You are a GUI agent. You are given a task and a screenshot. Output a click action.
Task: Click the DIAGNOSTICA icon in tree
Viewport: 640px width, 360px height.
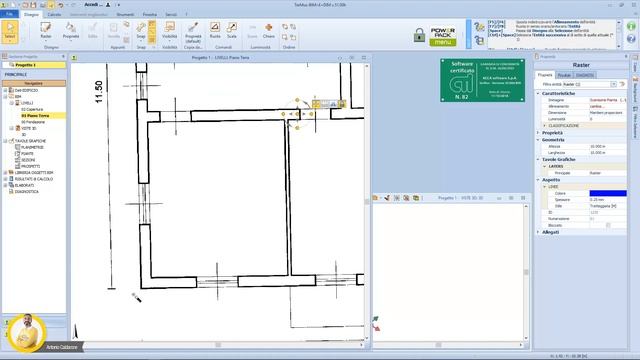(11, 191)
